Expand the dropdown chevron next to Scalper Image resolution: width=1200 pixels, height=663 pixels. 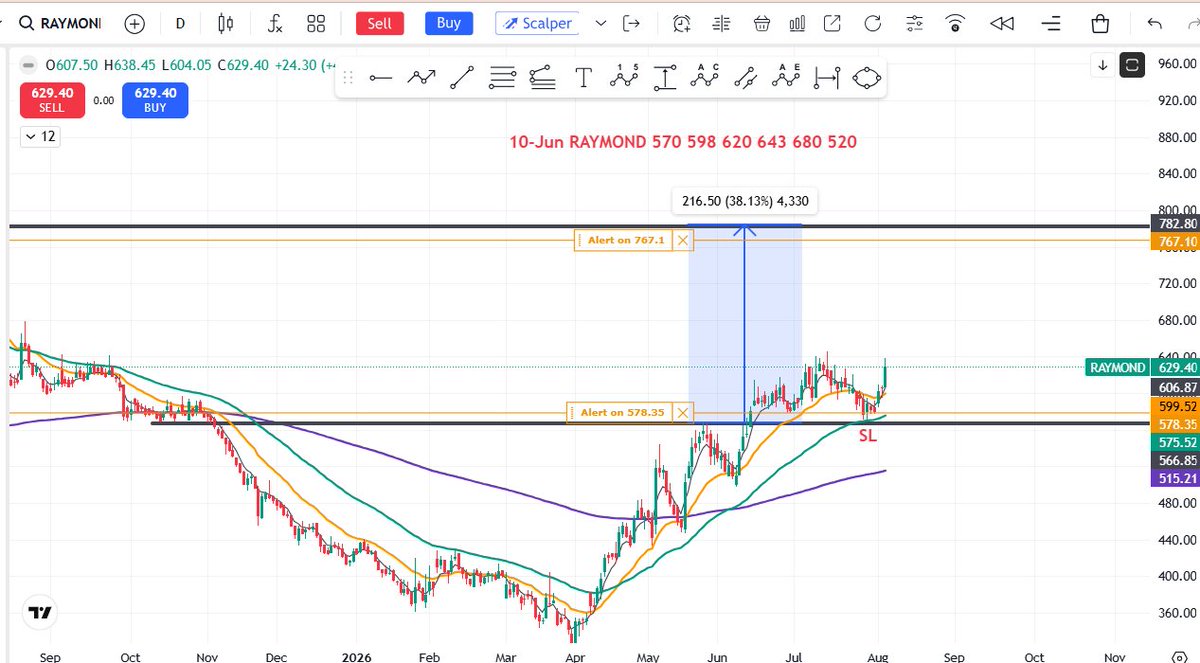(x=600, y=23)
